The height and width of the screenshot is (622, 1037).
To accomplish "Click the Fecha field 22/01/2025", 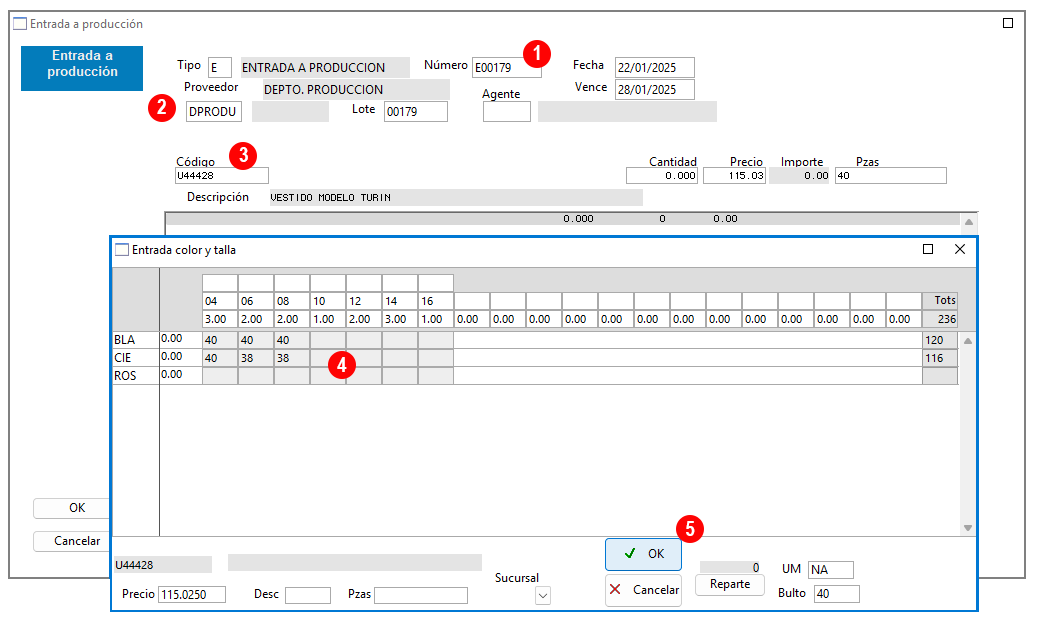I will click(655, 67).
